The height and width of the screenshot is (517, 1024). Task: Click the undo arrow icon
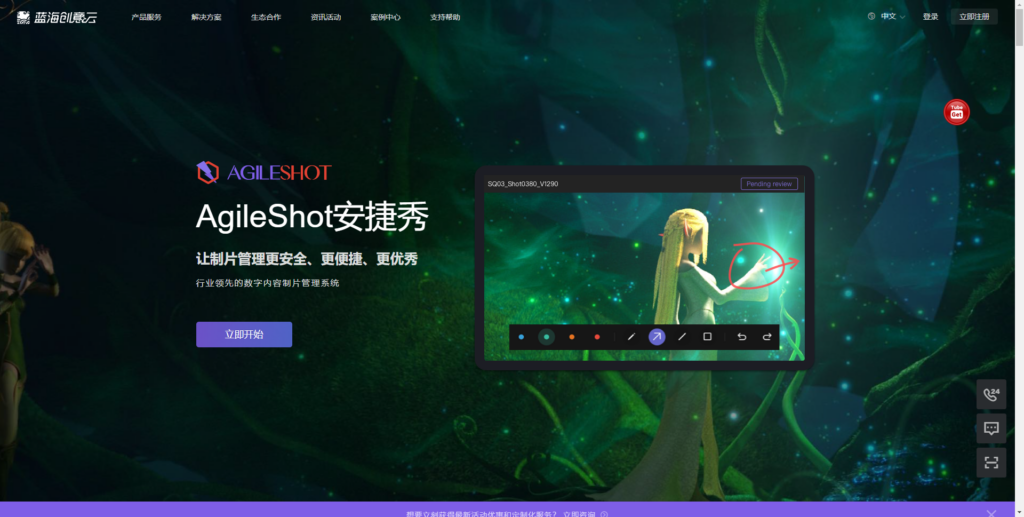coord(742,337)
